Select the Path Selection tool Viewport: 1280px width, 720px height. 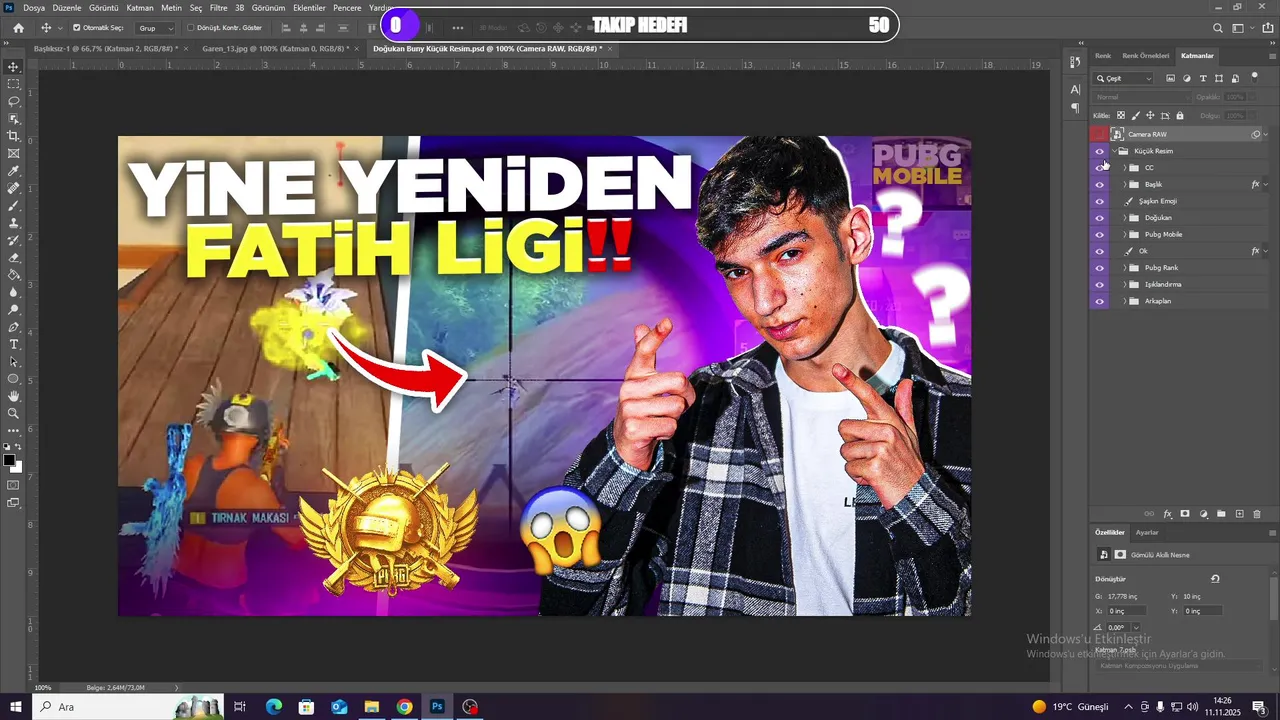coord(13,361)
